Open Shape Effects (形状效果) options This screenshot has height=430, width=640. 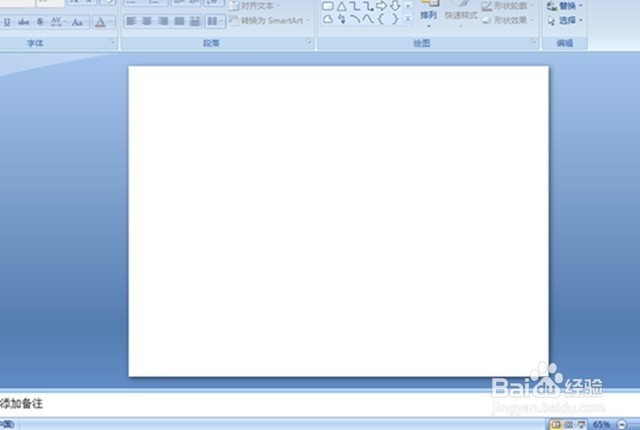click(508, 20)
